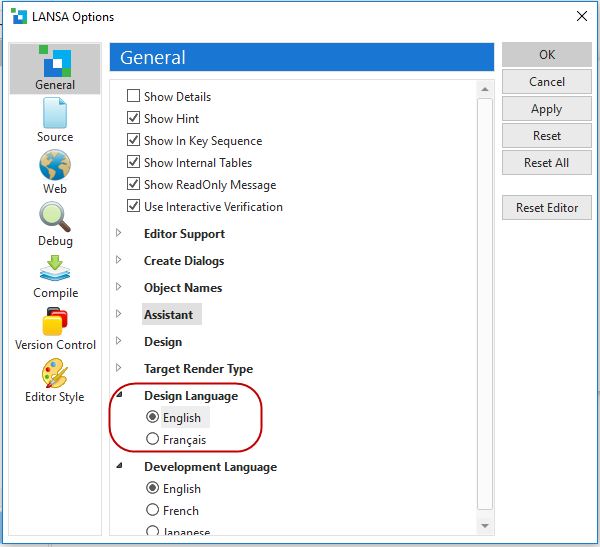This screenshot has width=600, height=547.
Task: Toggle Use Interactive Verification checkbox
Action: pyautogui.click(x=134, y=207)
